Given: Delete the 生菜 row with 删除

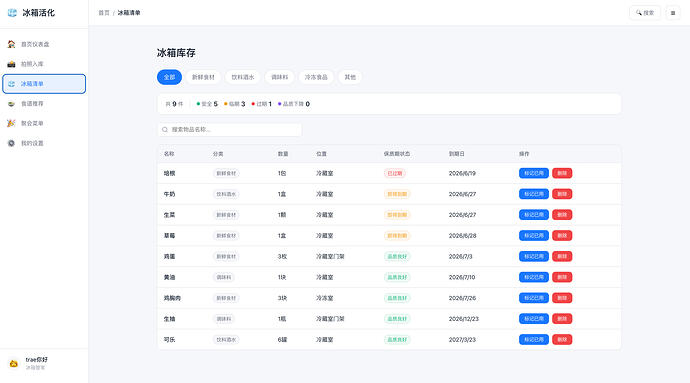Looking at the screenshot, I should pos(562,215).
